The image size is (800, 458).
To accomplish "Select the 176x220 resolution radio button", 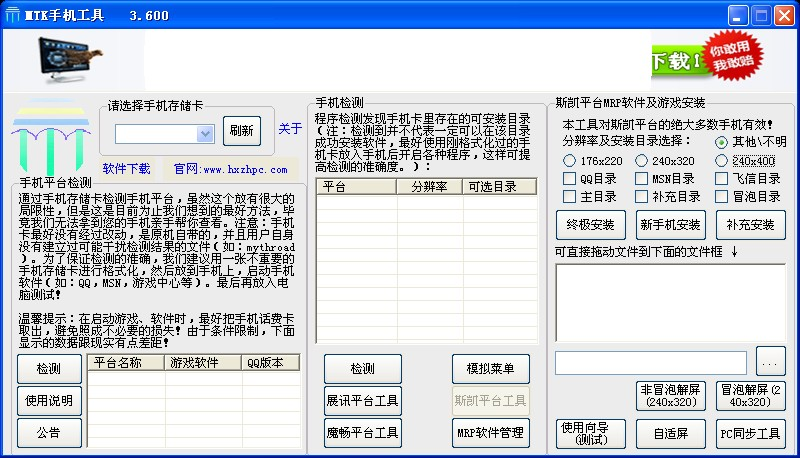I will tap(570, 161).
